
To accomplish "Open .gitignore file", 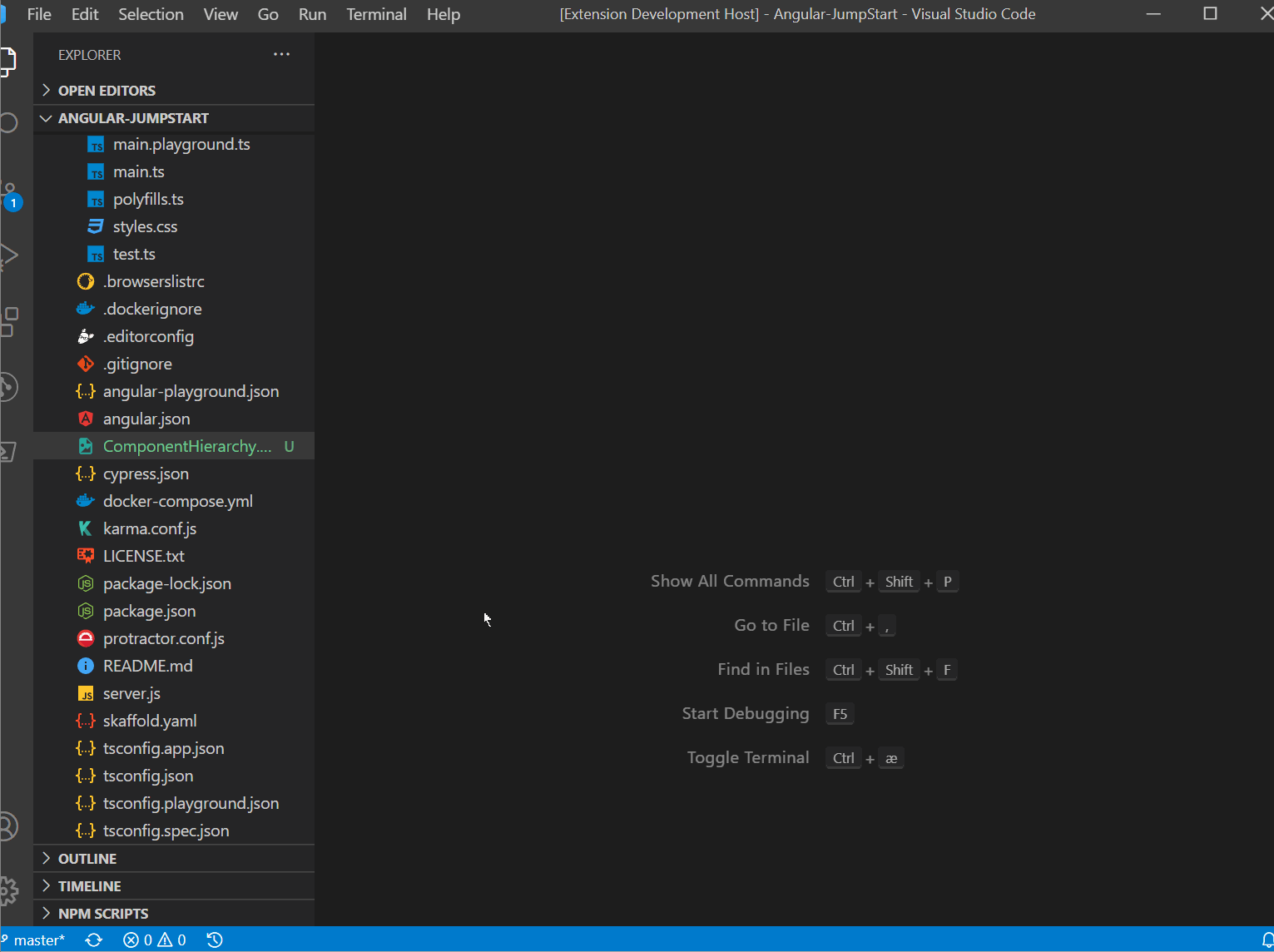I will [174, 364].
